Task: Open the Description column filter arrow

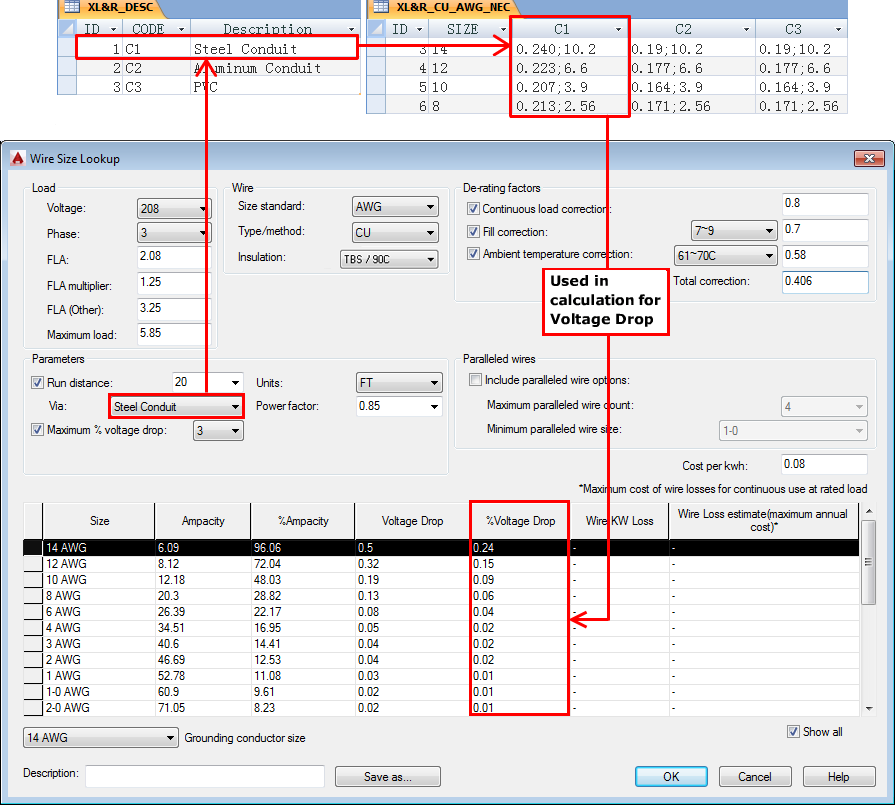Action: (x=351, y=29)
